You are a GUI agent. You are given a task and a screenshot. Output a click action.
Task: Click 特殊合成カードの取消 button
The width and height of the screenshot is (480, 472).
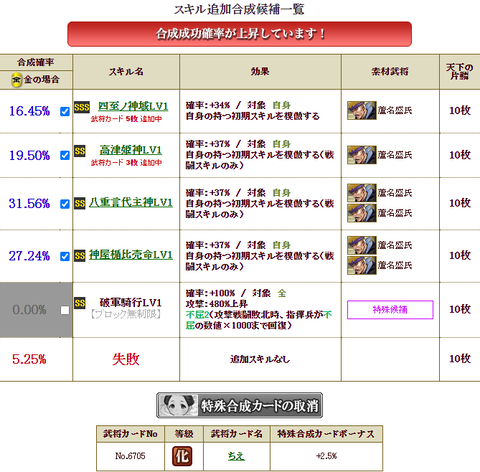click(239, 405)
